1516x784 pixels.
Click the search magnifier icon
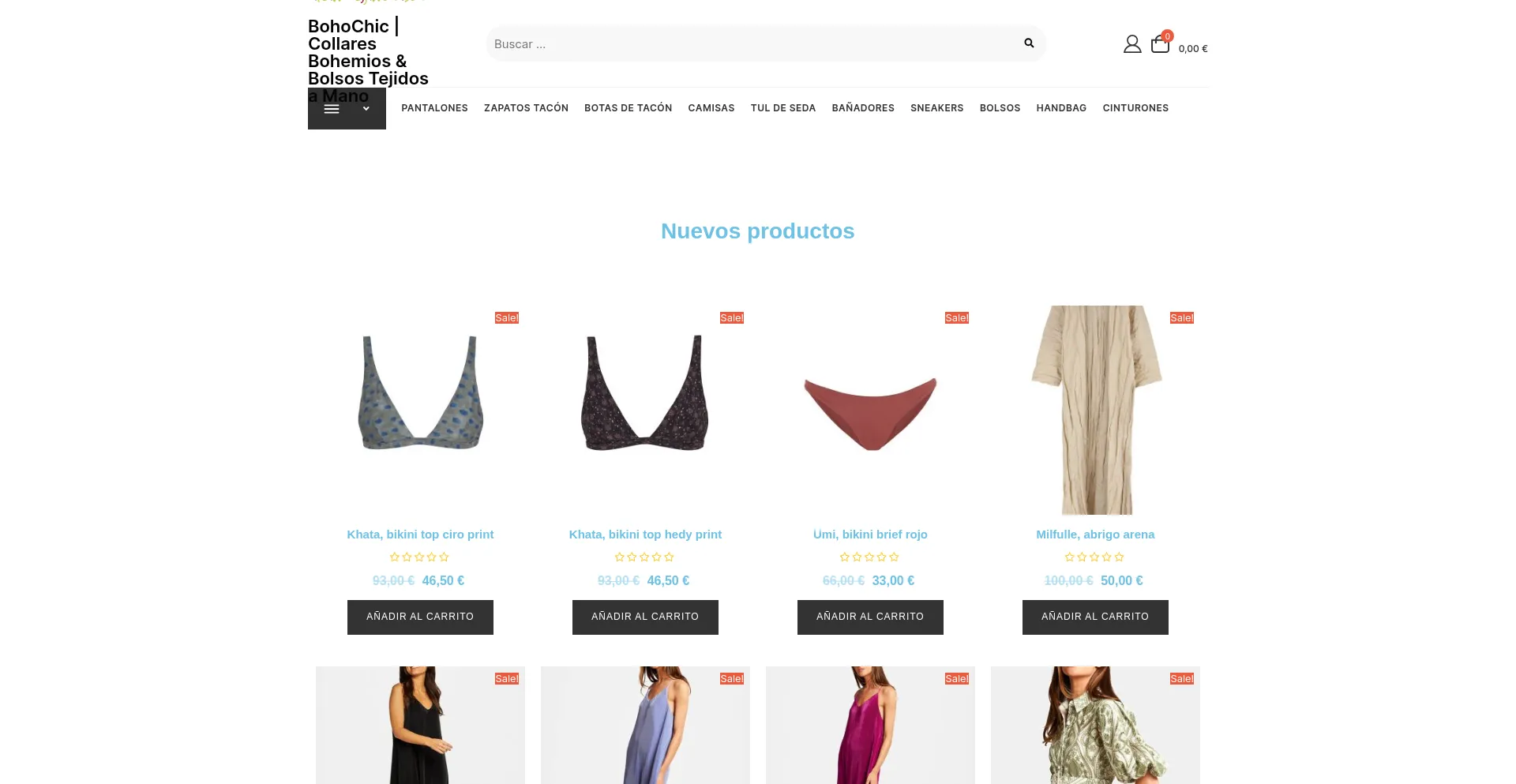click(1028, 43)
